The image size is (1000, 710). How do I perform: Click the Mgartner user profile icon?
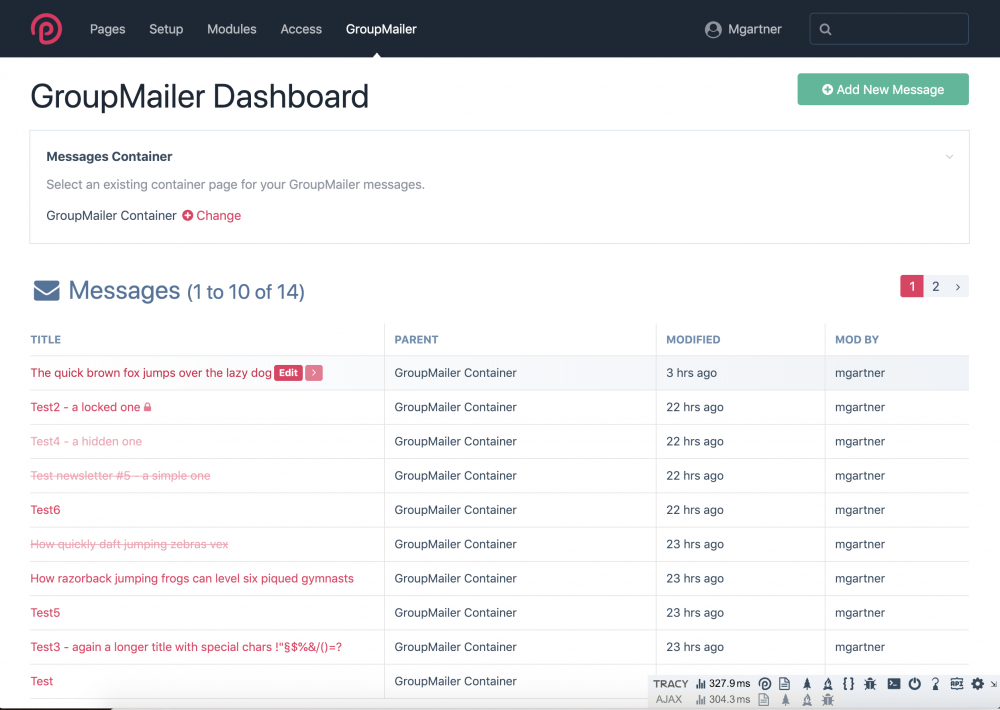pyautogui.click(x=713, y=30)
